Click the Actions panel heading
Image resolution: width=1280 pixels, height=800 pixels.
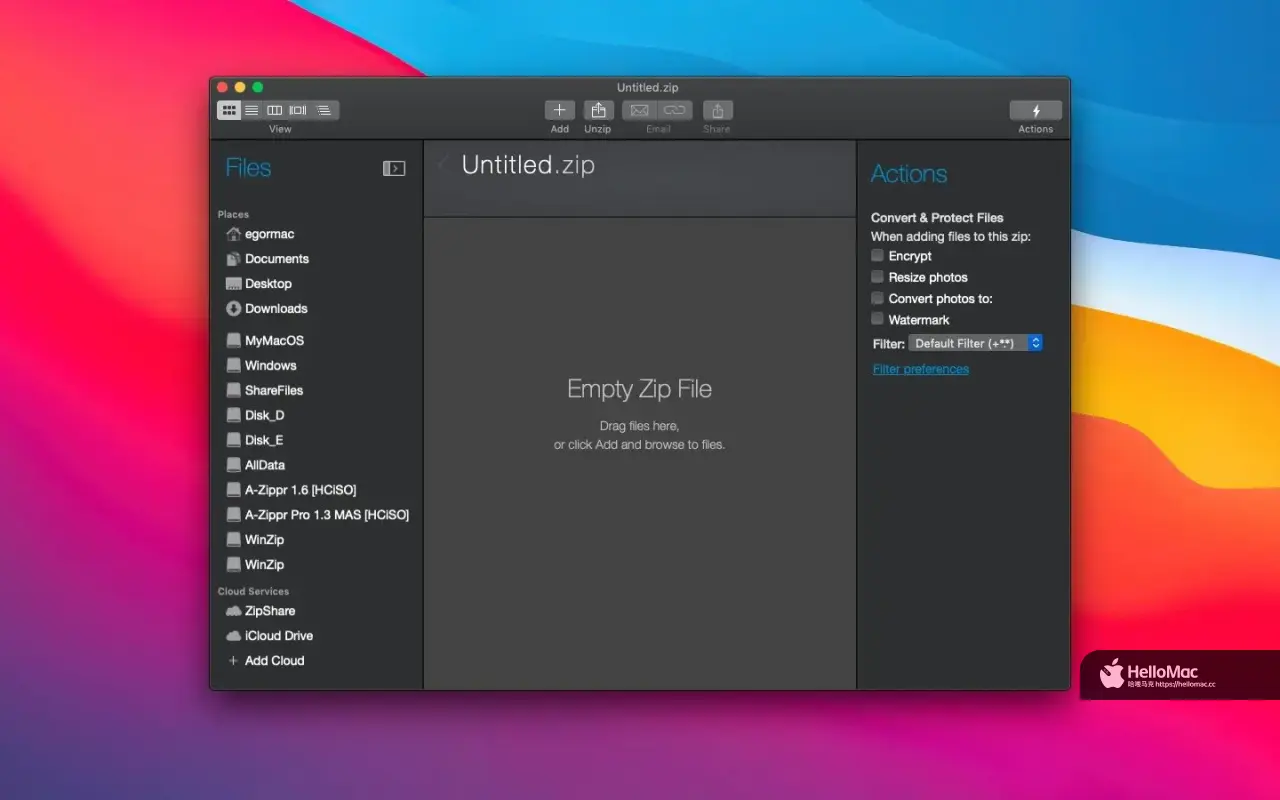tap(909, 174)
